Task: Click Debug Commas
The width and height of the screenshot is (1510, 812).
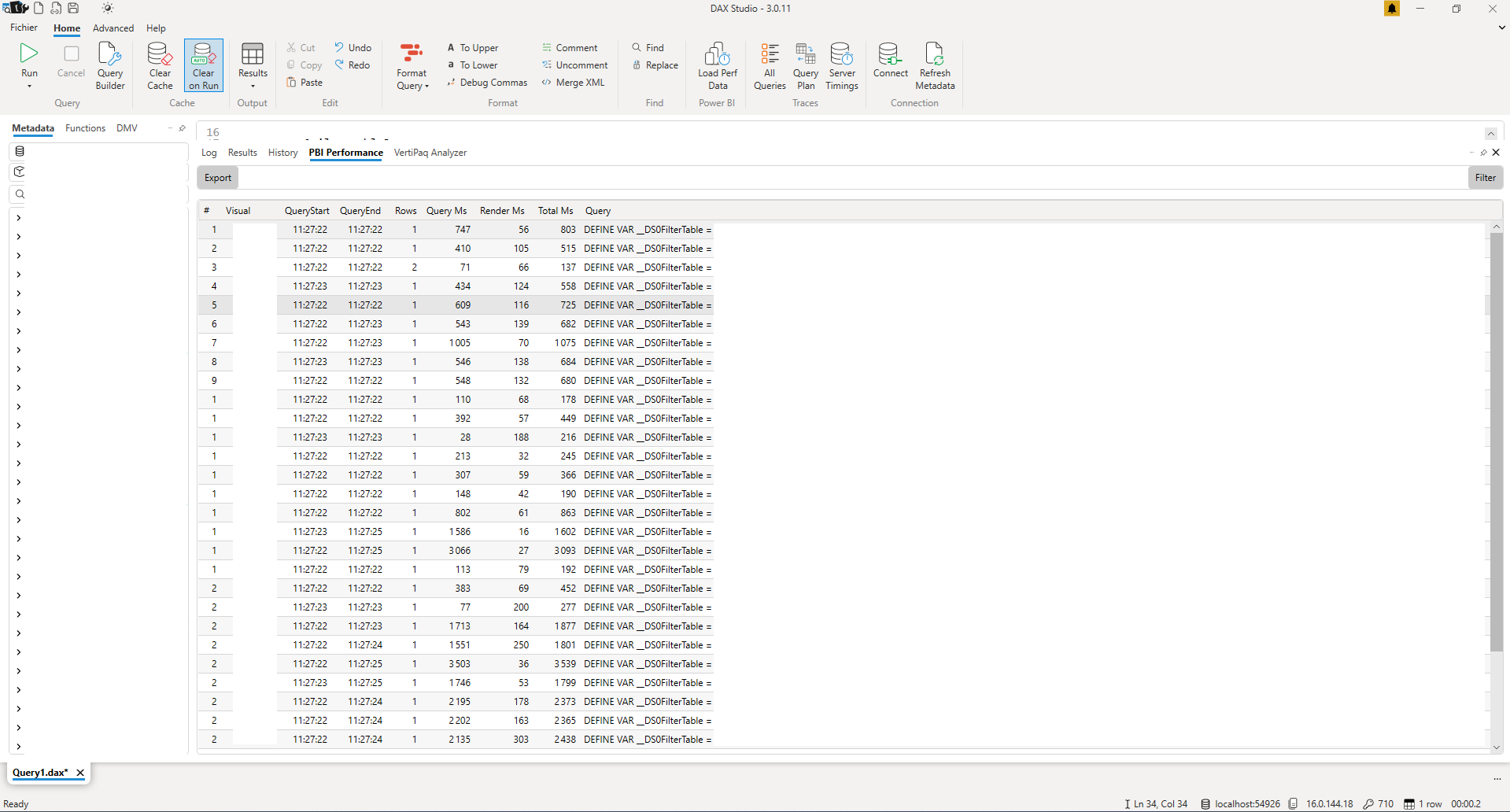Action: click(x=487, y=83)
